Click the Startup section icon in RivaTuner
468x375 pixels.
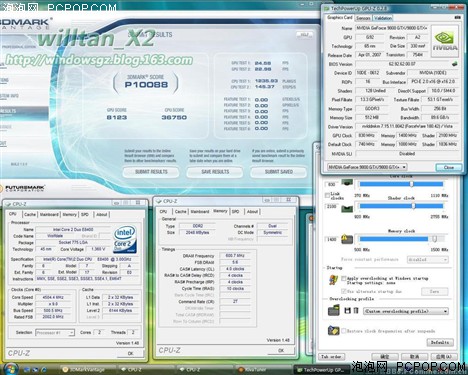(x=333, y=280)
